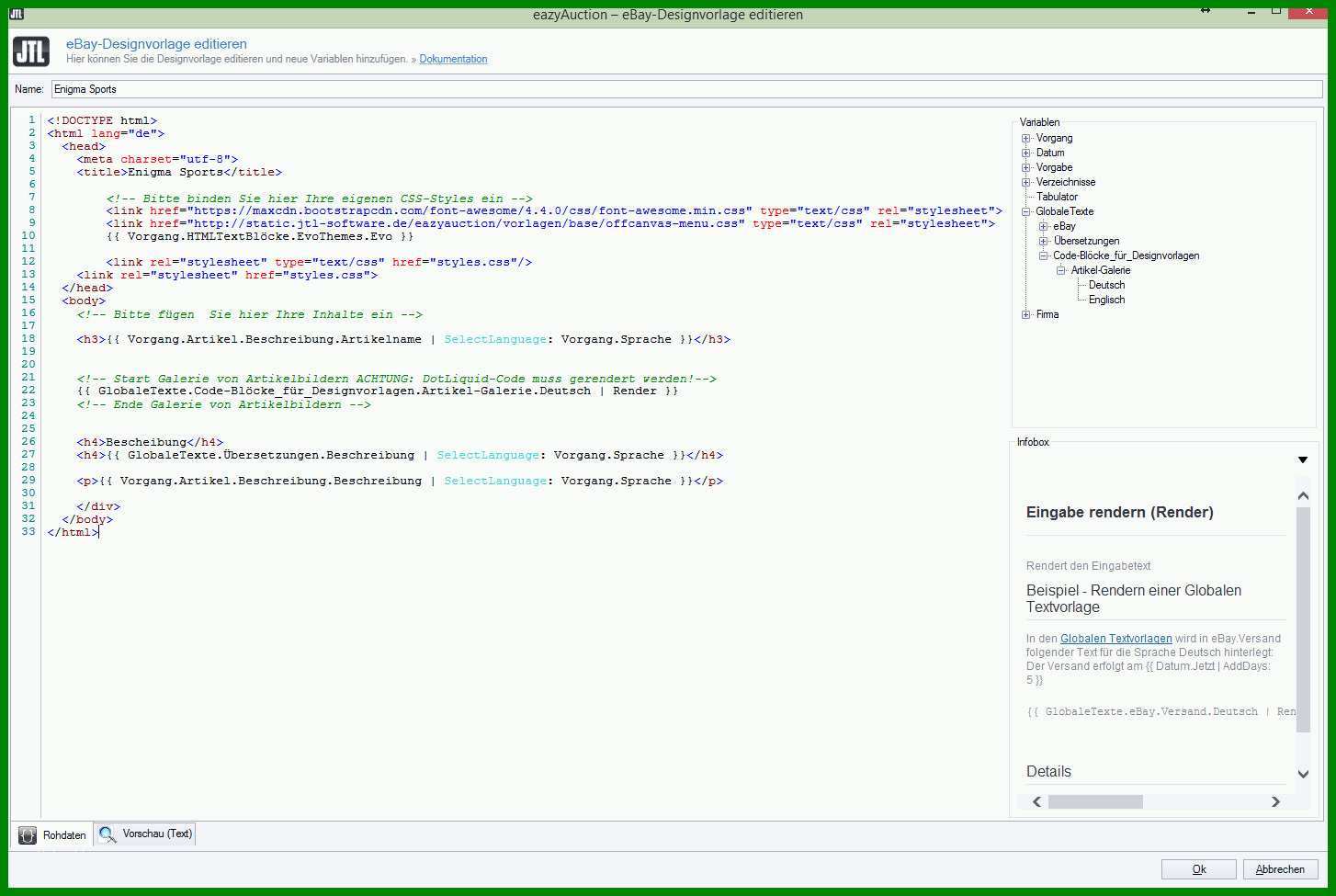The height and width of the screenshot is (896, 1336).
Task: Click the window icon in title bar
Action: coord(16,14)
